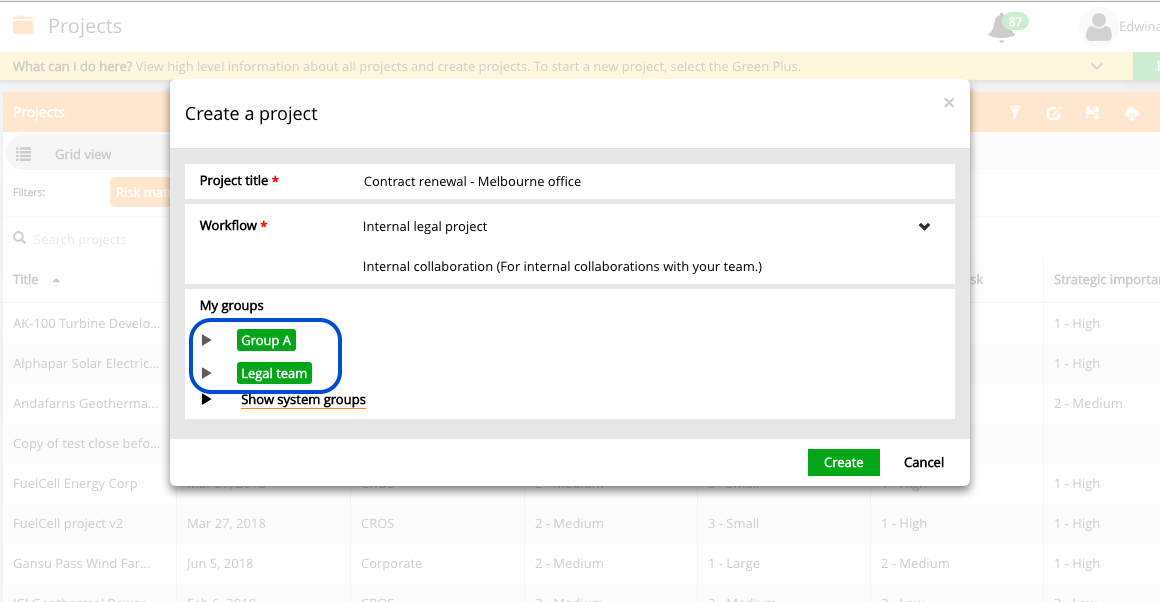Image resolution: width=1160 pixels, height=602 pixels.
Task: Click the Projects page heading
Action: 85,26
